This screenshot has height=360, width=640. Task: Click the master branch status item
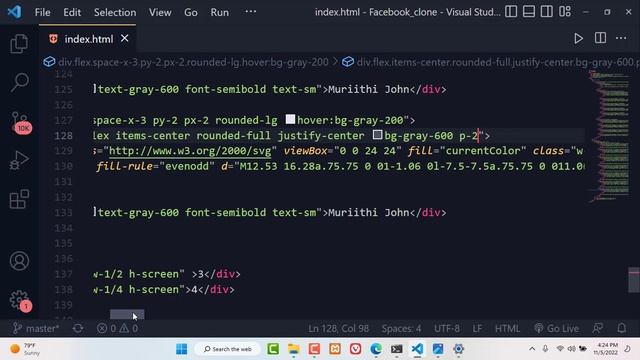36,328
